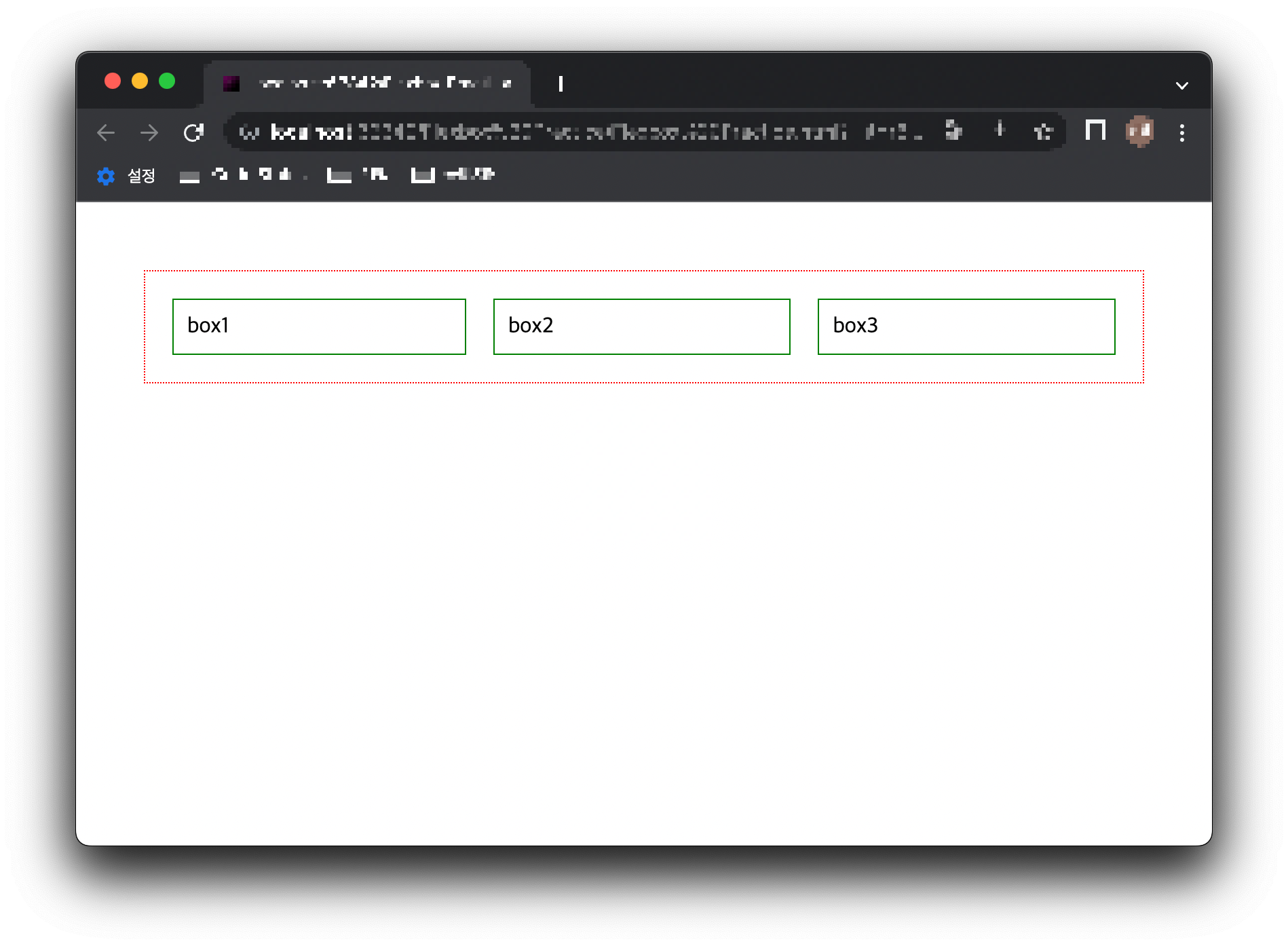Select the active browser tab
Screen dimensions: 1288x946
(x=368, y=83)
